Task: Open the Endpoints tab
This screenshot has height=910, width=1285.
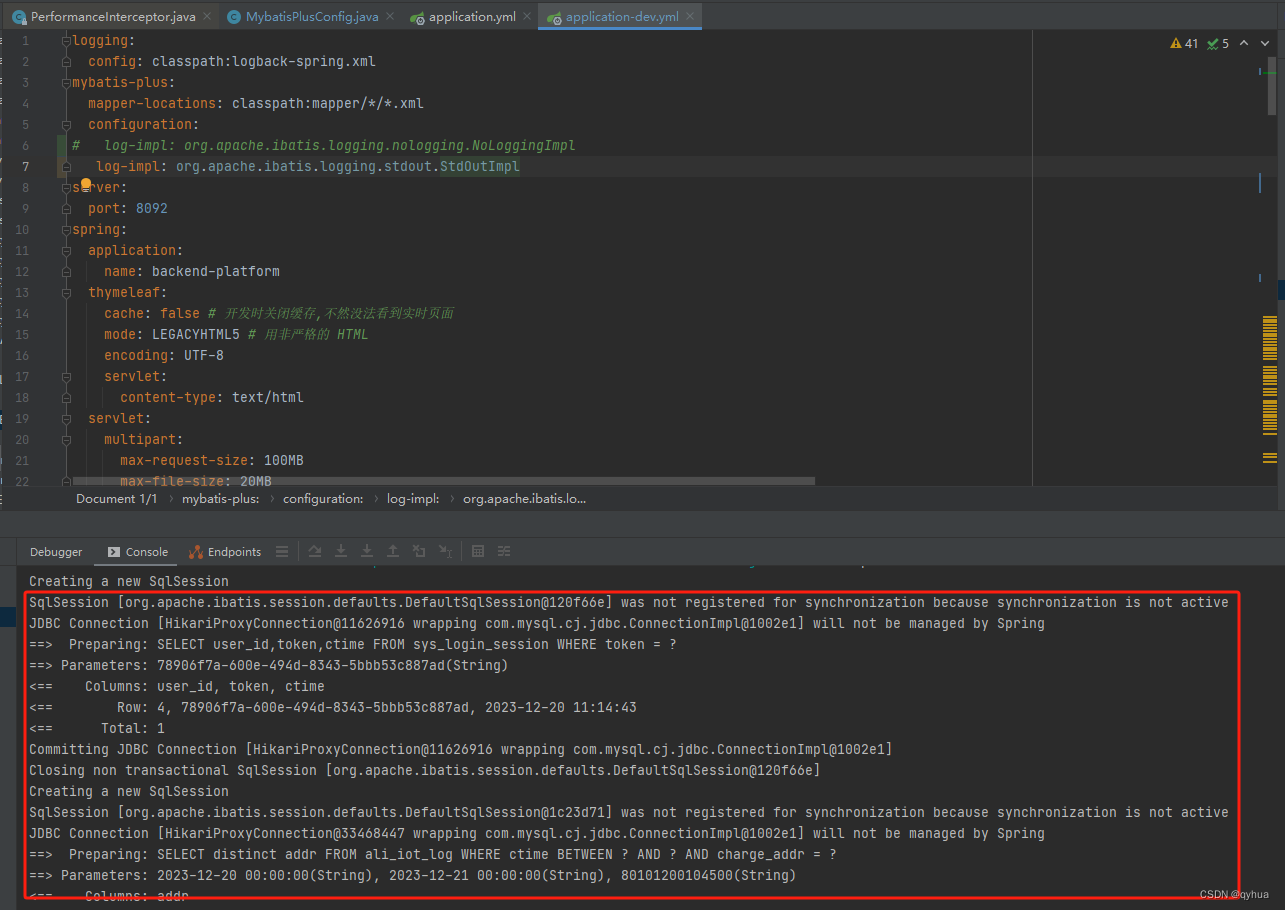Action: 224,552
